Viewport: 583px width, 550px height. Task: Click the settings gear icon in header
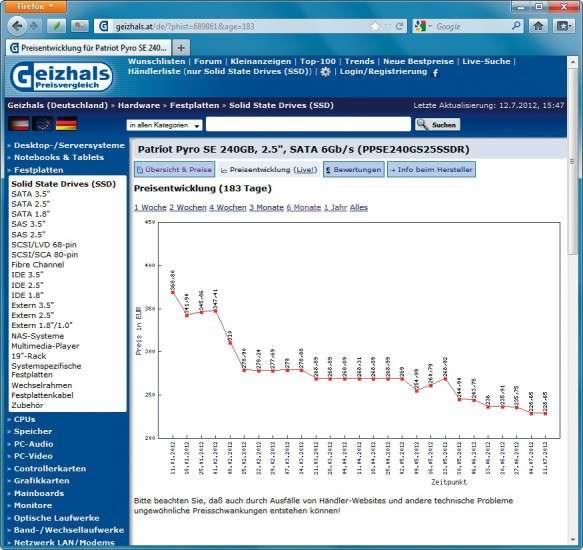[x=325, y=72]
